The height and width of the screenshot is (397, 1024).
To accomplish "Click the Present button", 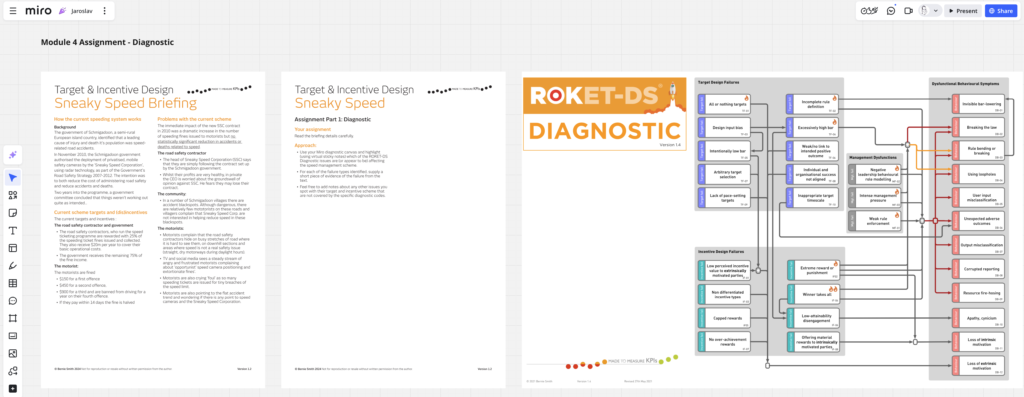I will click(963, 10).
